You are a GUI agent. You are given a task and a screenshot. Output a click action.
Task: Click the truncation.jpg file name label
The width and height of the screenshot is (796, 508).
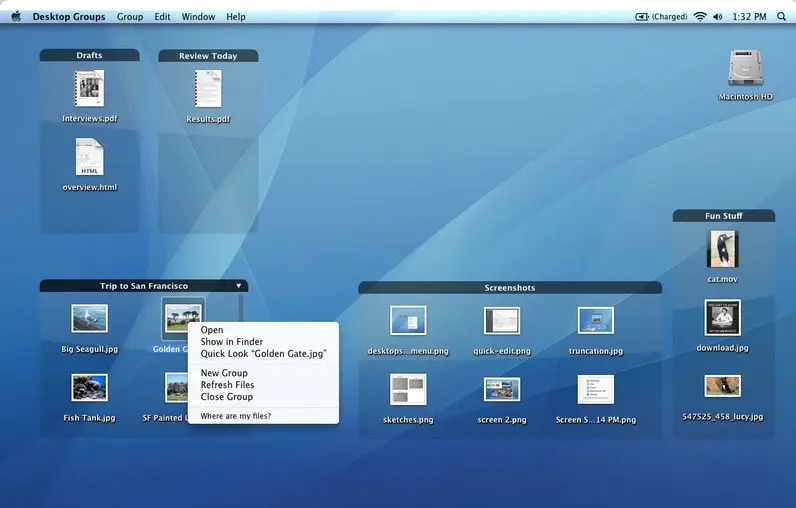pyautogui.click(x=595, y=351)
